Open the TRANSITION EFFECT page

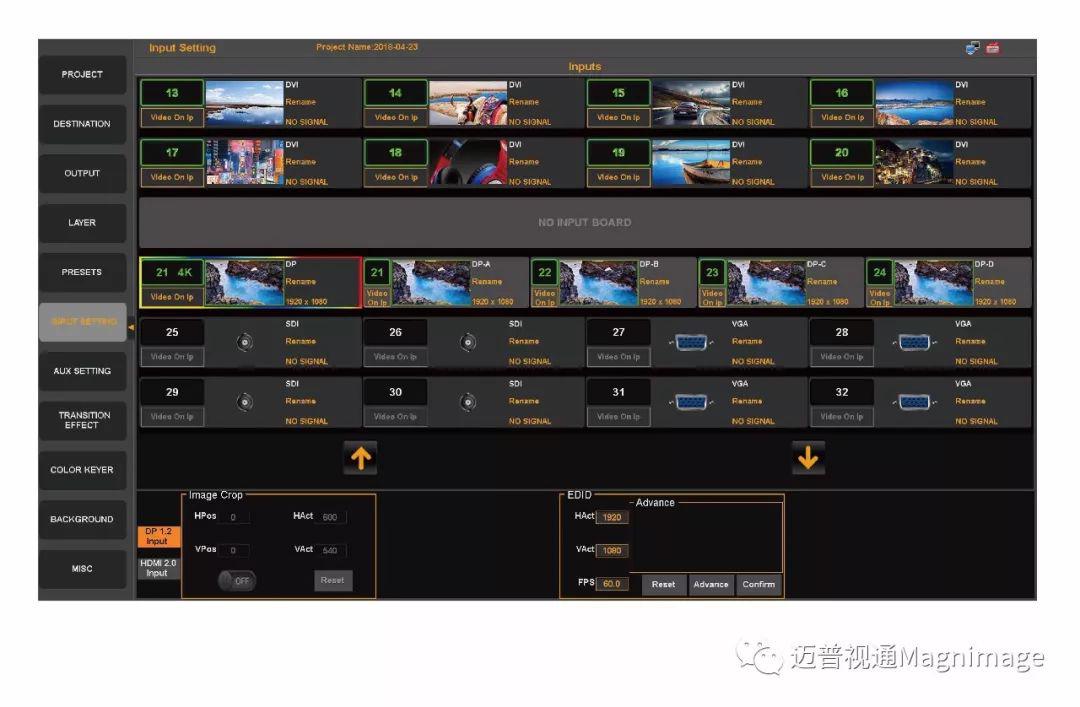(82, 420)
